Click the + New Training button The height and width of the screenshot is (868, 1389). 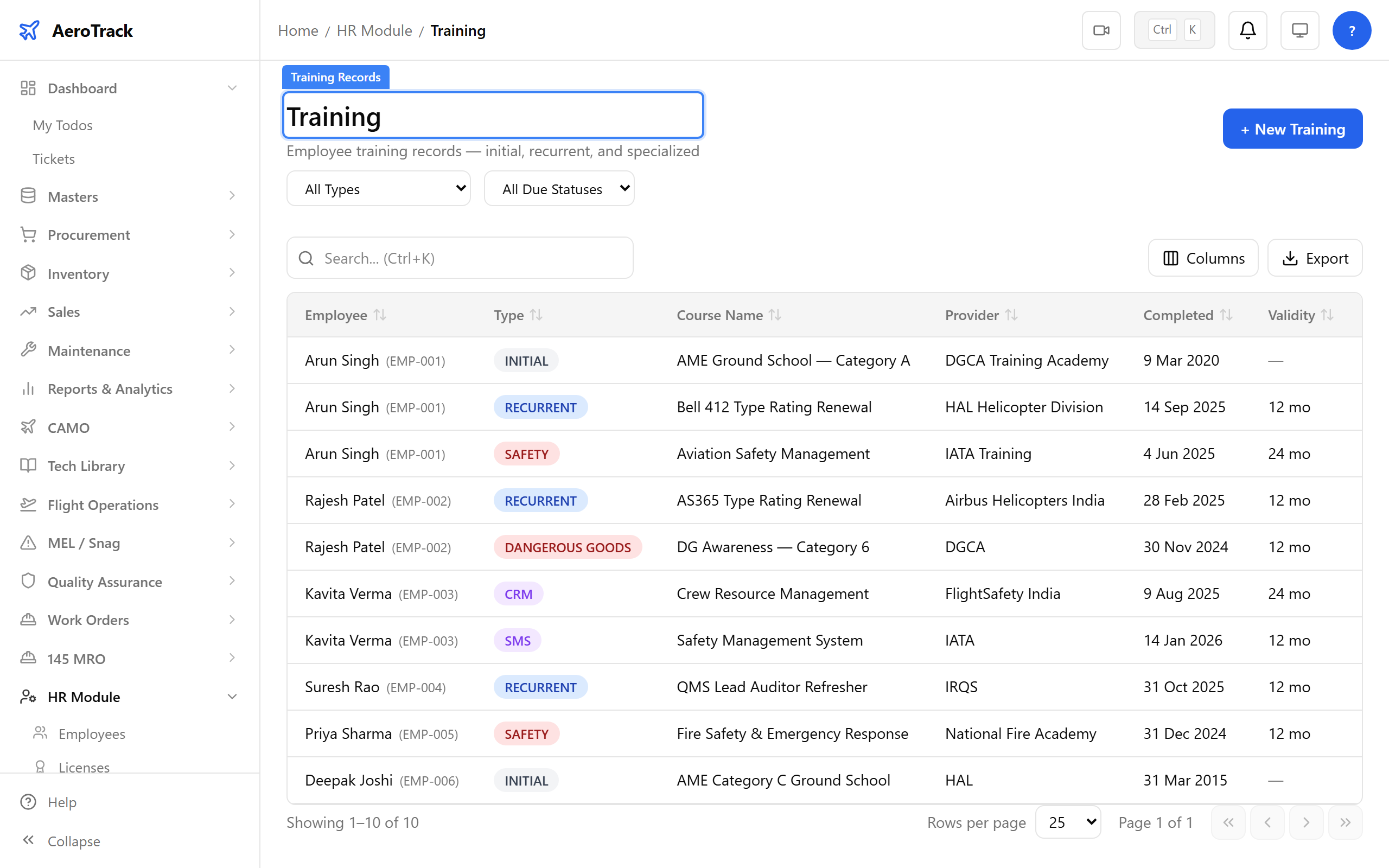[1292, 129]
